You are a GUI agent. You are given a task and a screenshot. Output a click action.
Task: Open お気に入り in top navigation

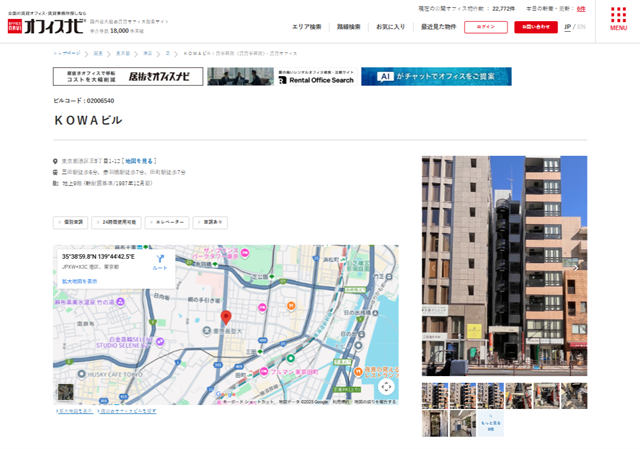pos(392,27)
